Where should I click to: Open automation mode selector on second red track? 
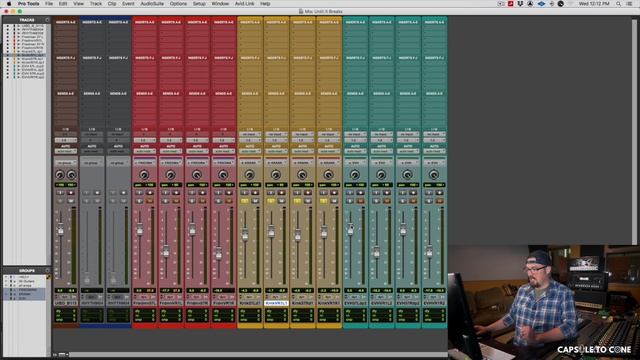(x=171, y=151)
